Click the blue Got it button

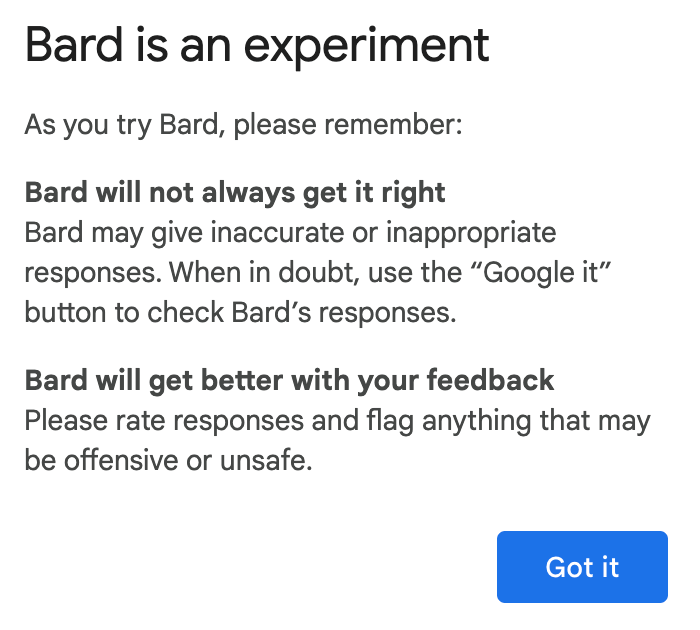(x=581, y=567)
